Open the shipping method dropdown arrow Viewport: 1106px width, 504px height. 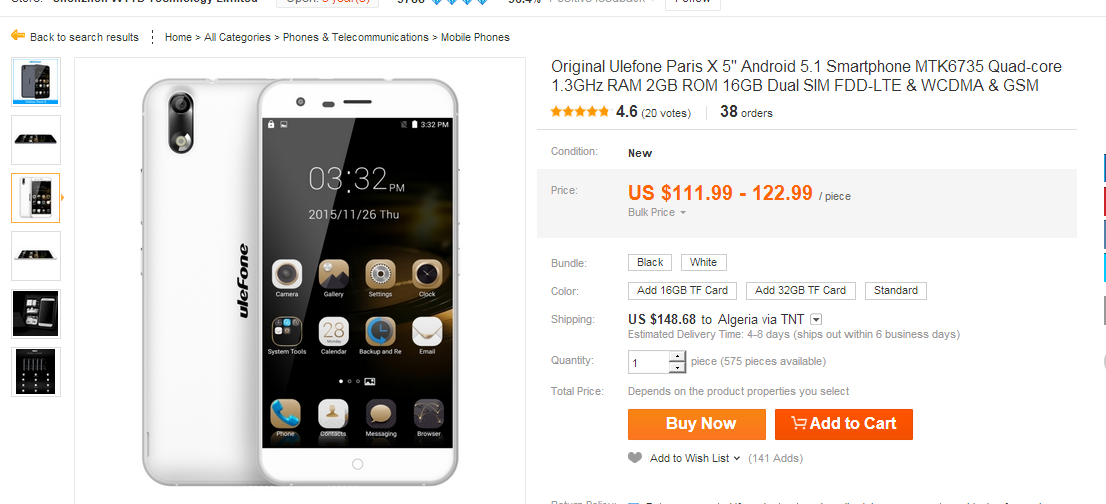(x=816, y=319)
